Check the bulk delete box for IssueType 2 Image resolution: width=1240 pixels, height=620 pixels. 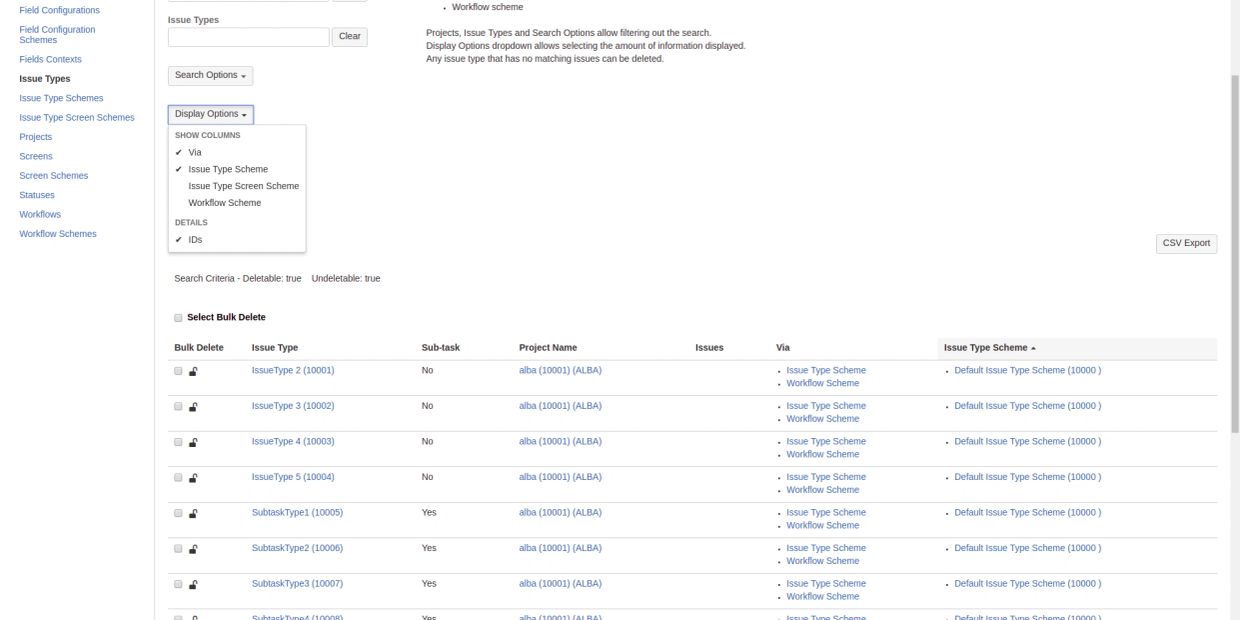click(x=178, y=371)
